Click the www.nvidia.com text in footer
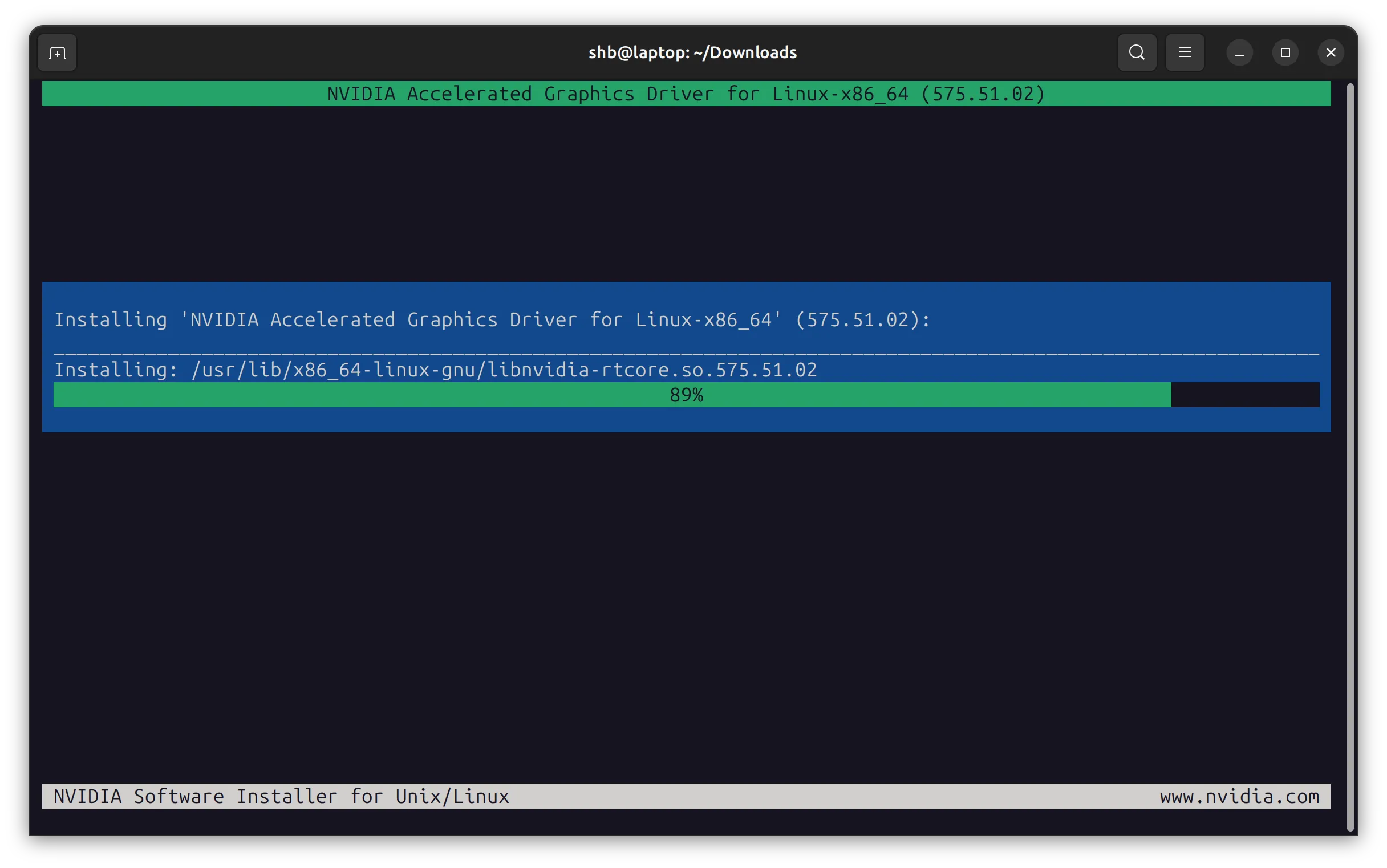This screenshot has width=1387, height=868. 1239,796
